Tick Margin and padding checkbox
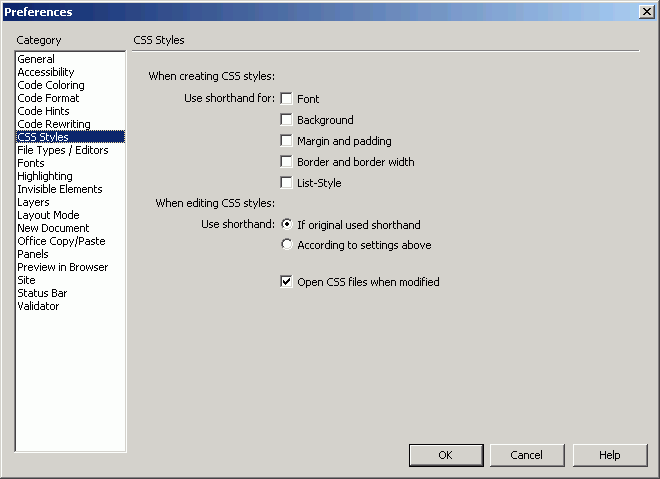The width and height of the screenshot is (660, 479). click(286, 141)
